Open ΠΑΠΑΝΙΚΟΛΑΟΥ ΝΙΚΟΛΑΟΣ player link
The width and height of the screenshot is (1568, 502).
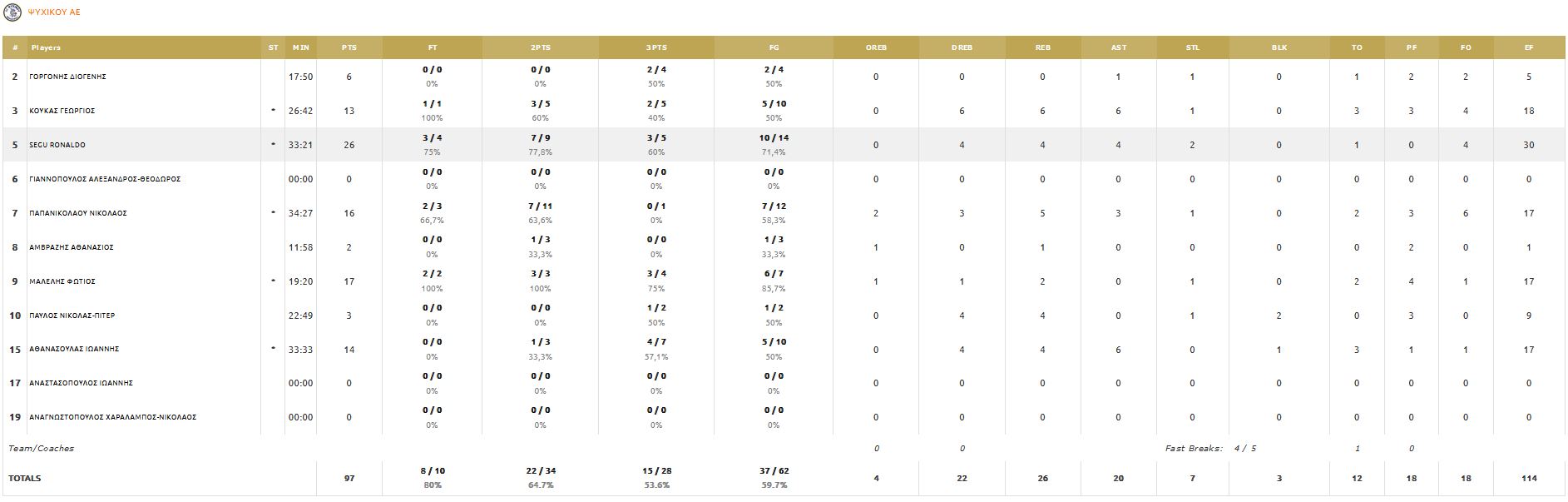pyautogui.click(x=78, y=213)
